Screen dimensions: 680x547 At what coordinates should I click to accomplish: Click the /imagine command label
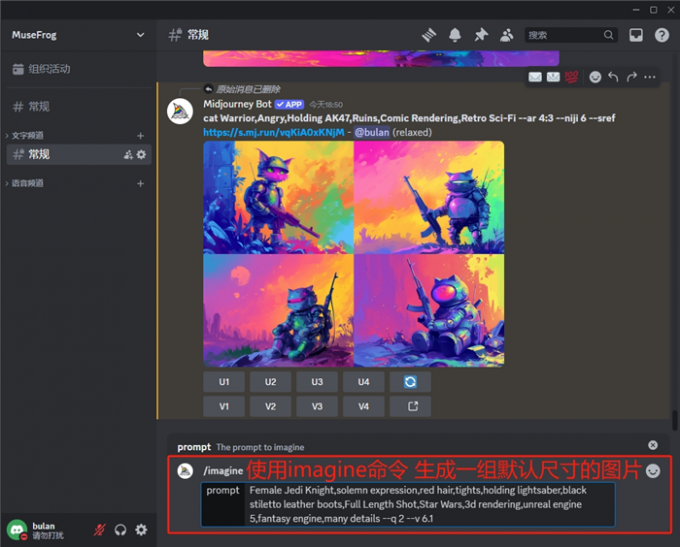(223, 471)
